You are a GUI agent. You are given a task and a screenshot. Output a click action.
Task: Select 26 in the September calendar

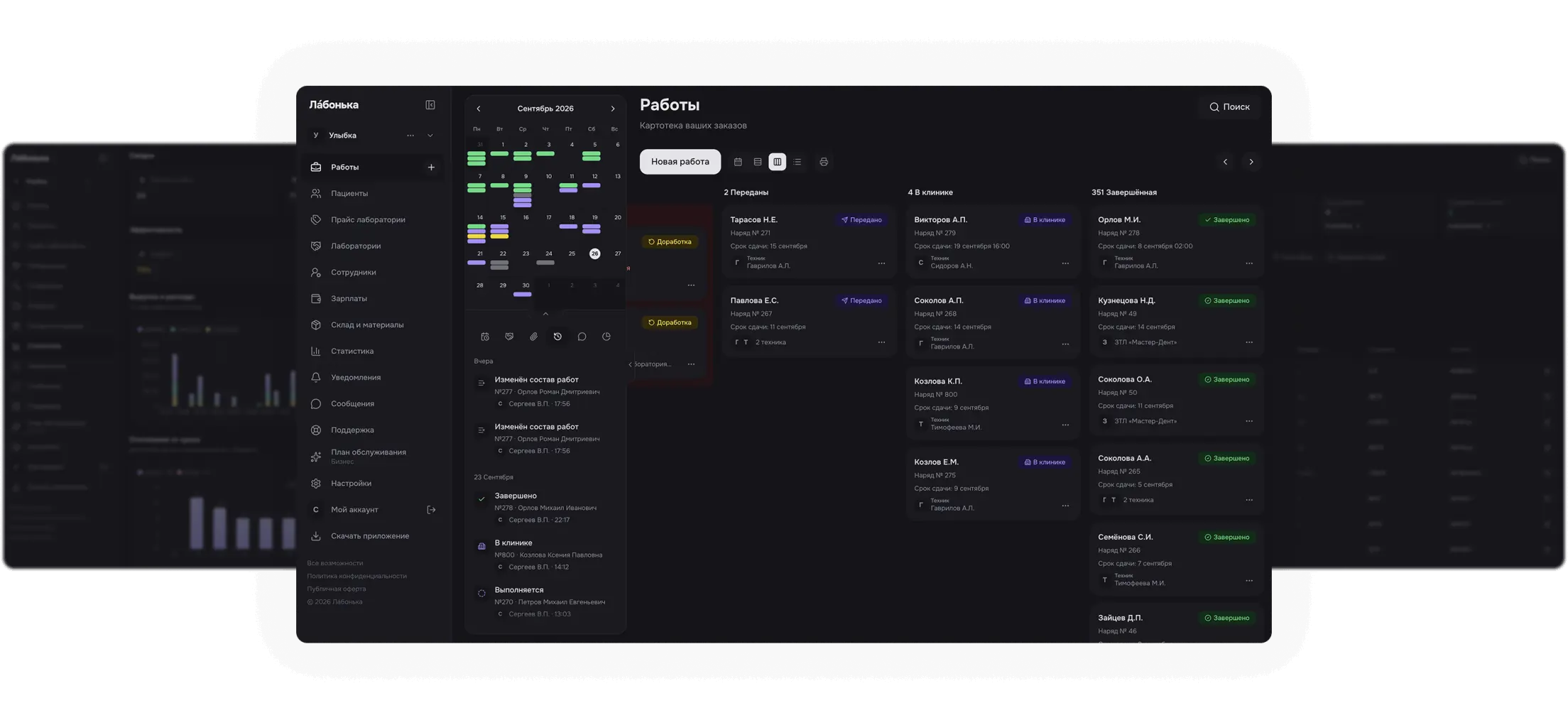coord(594,253)
